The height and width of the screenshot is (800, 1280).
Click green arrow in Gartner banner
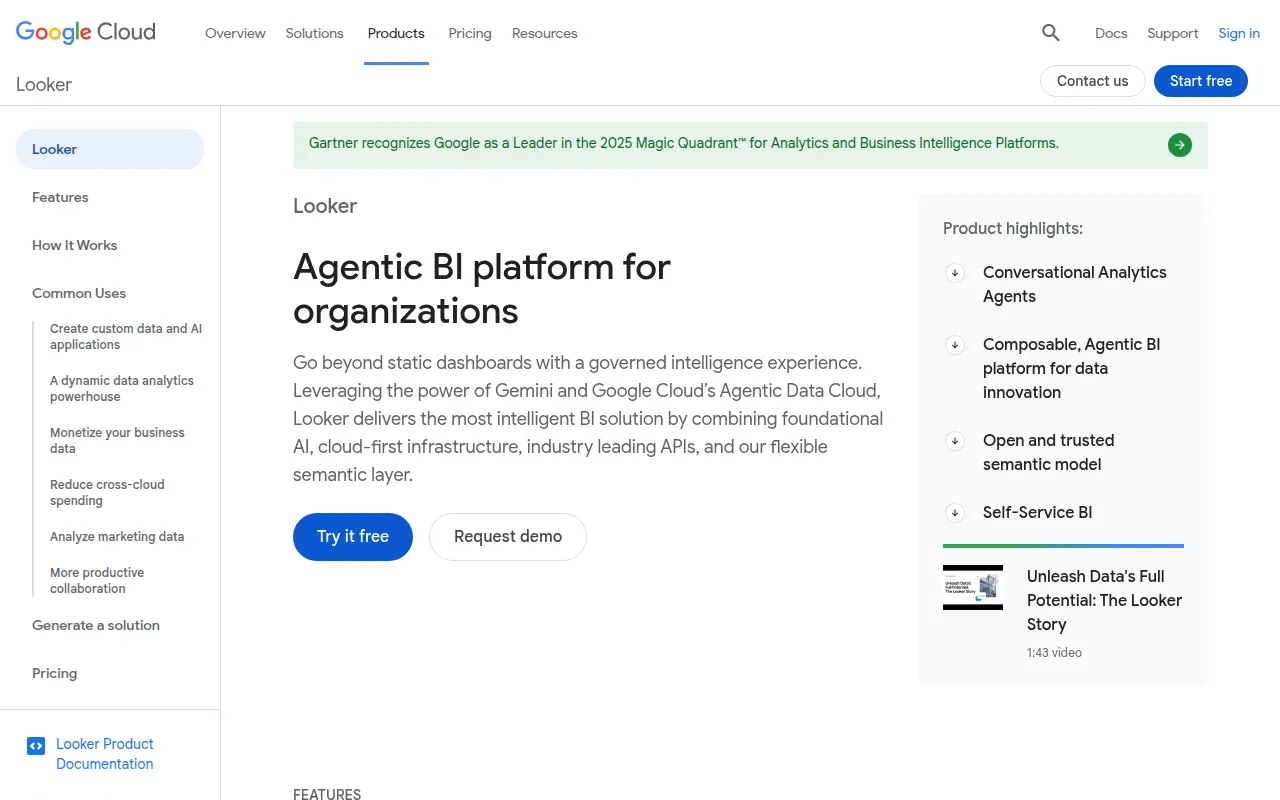pos(1180,145)
